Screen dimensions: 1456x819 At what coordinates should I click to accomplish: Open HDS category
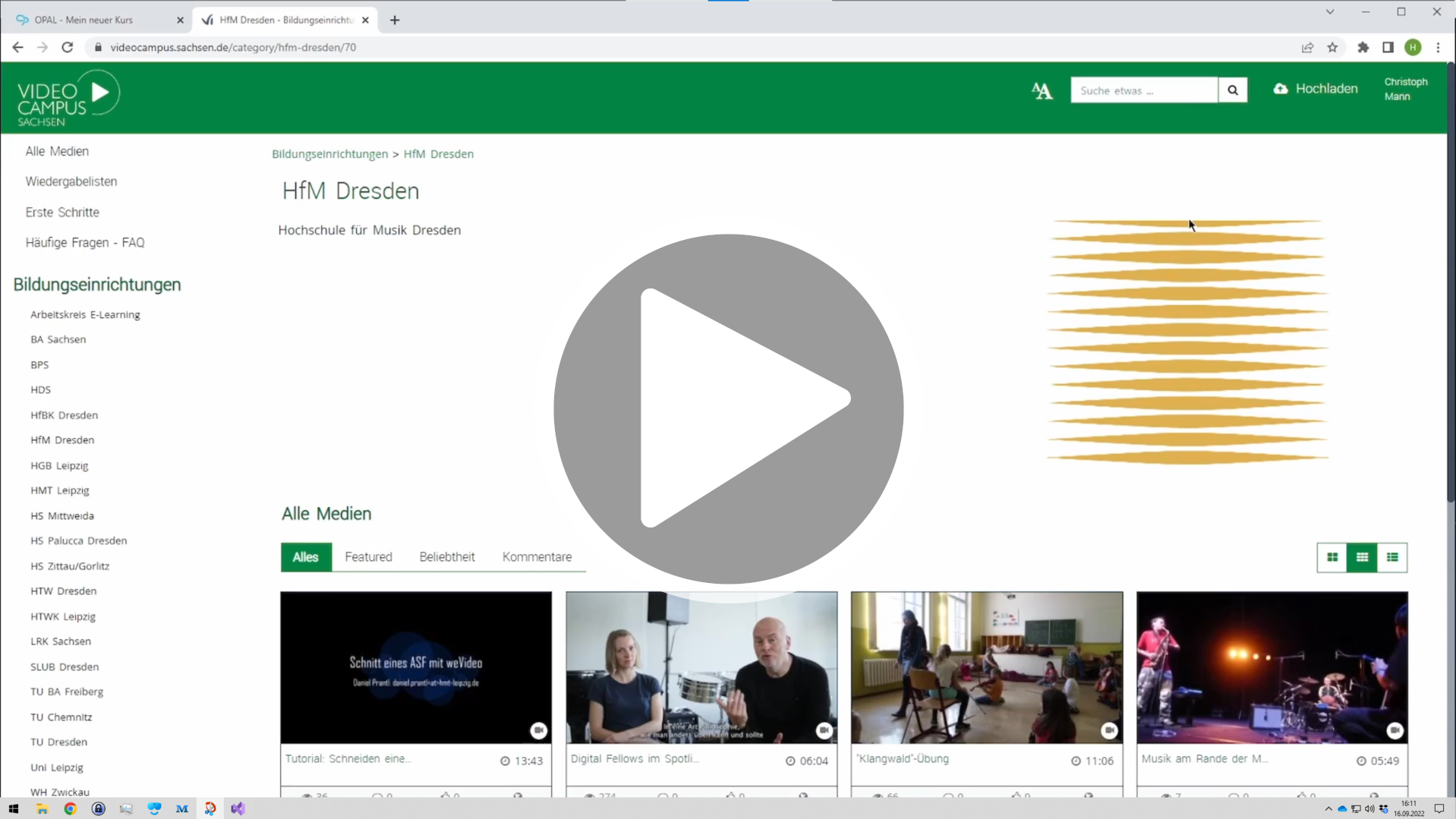[x=41, y=389]
